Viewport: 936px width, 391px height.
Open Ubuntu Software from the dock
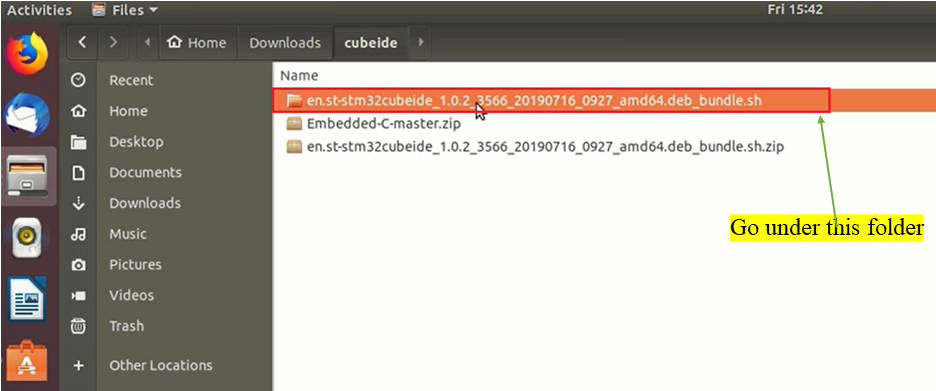point(27,361)
